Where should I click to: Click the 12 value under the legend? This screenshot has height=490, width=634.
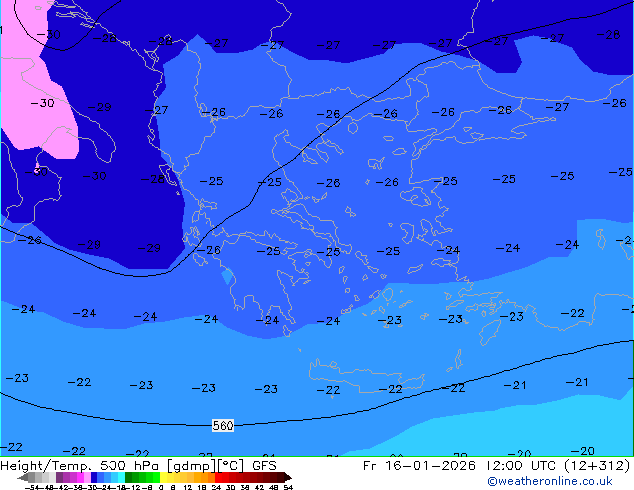[x=188, y=488]
